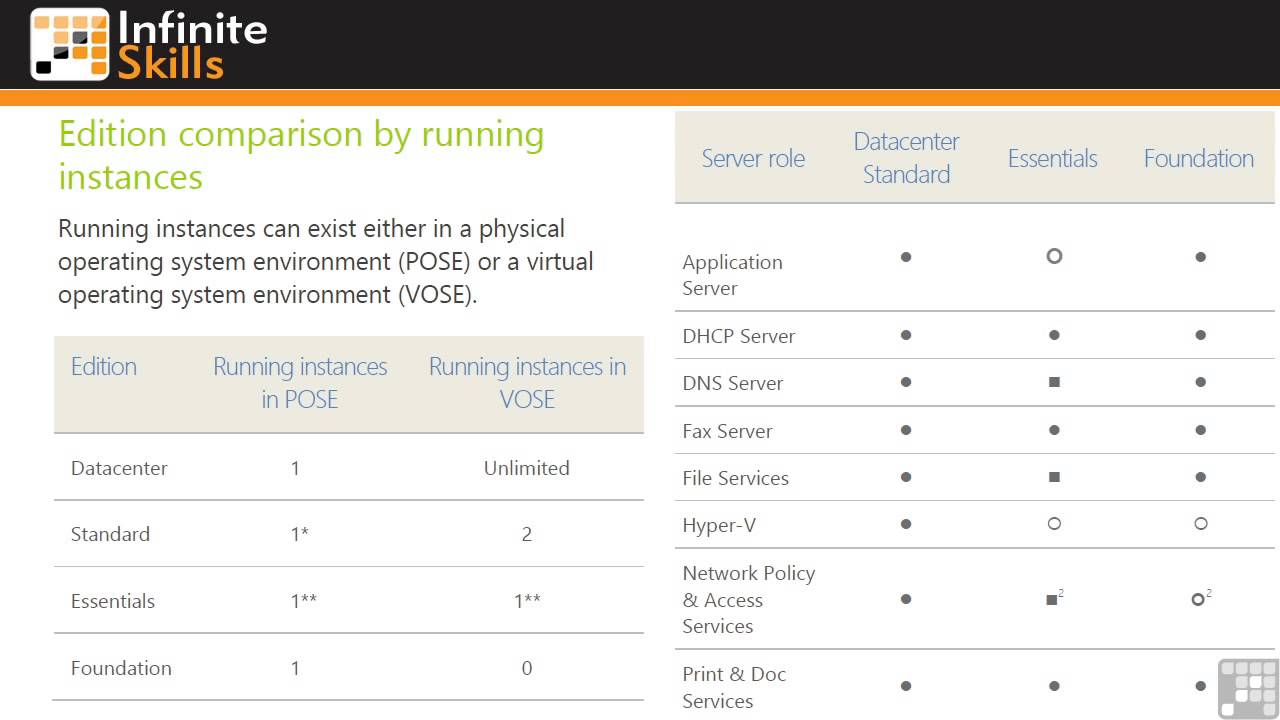1280x720 pixels.
Task: Select the 'DHCP Server' role label
Action: click(739, 336)
